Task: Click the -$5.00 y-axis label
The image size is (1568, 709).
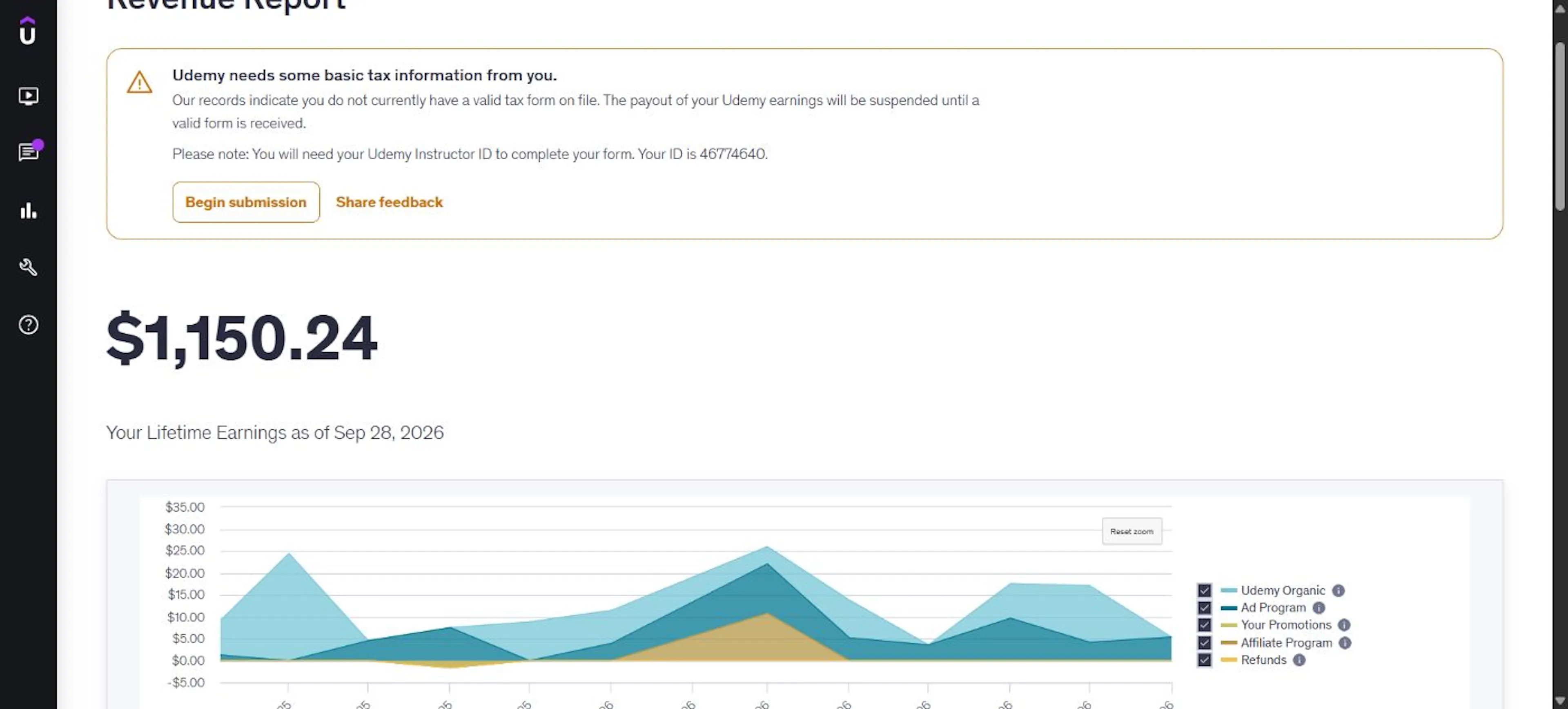Action: pos(186,682)
